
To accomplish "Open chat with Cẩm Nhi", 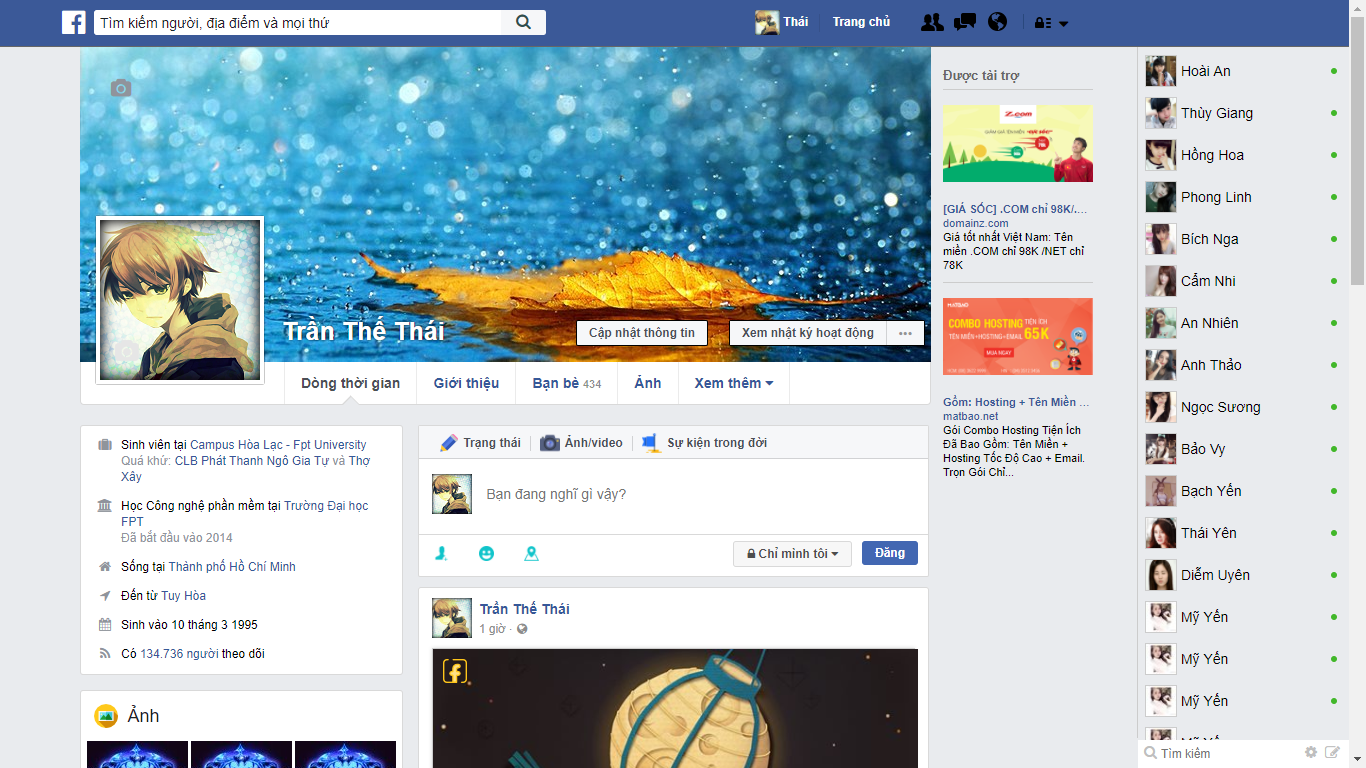I will 1243,281.
